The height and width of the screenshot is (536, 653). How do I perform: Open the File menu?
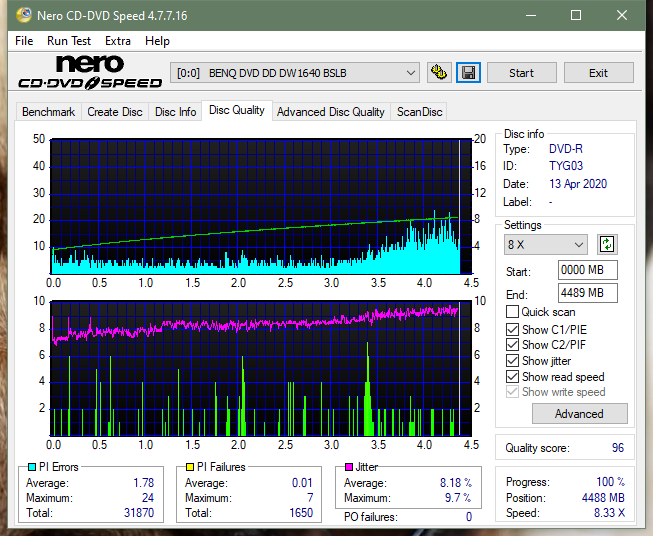(x=24, y=41)
